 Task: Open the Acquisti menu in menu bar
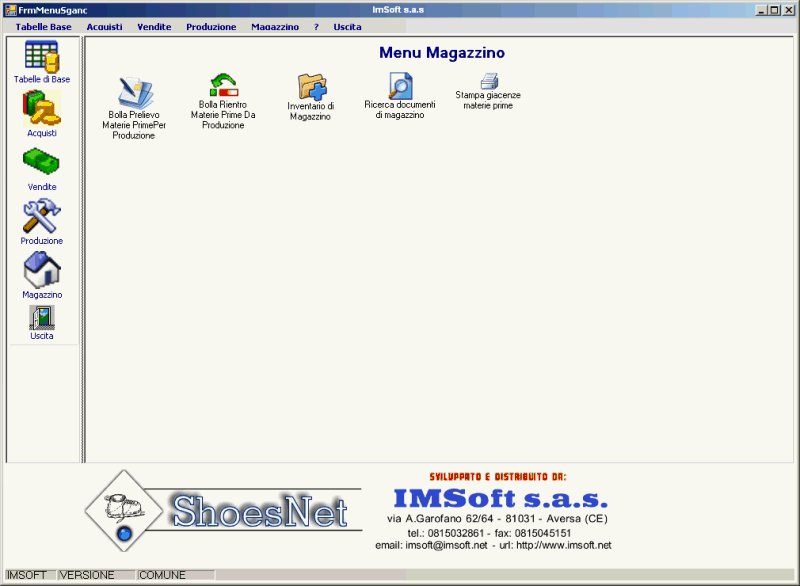click(105, 27)
